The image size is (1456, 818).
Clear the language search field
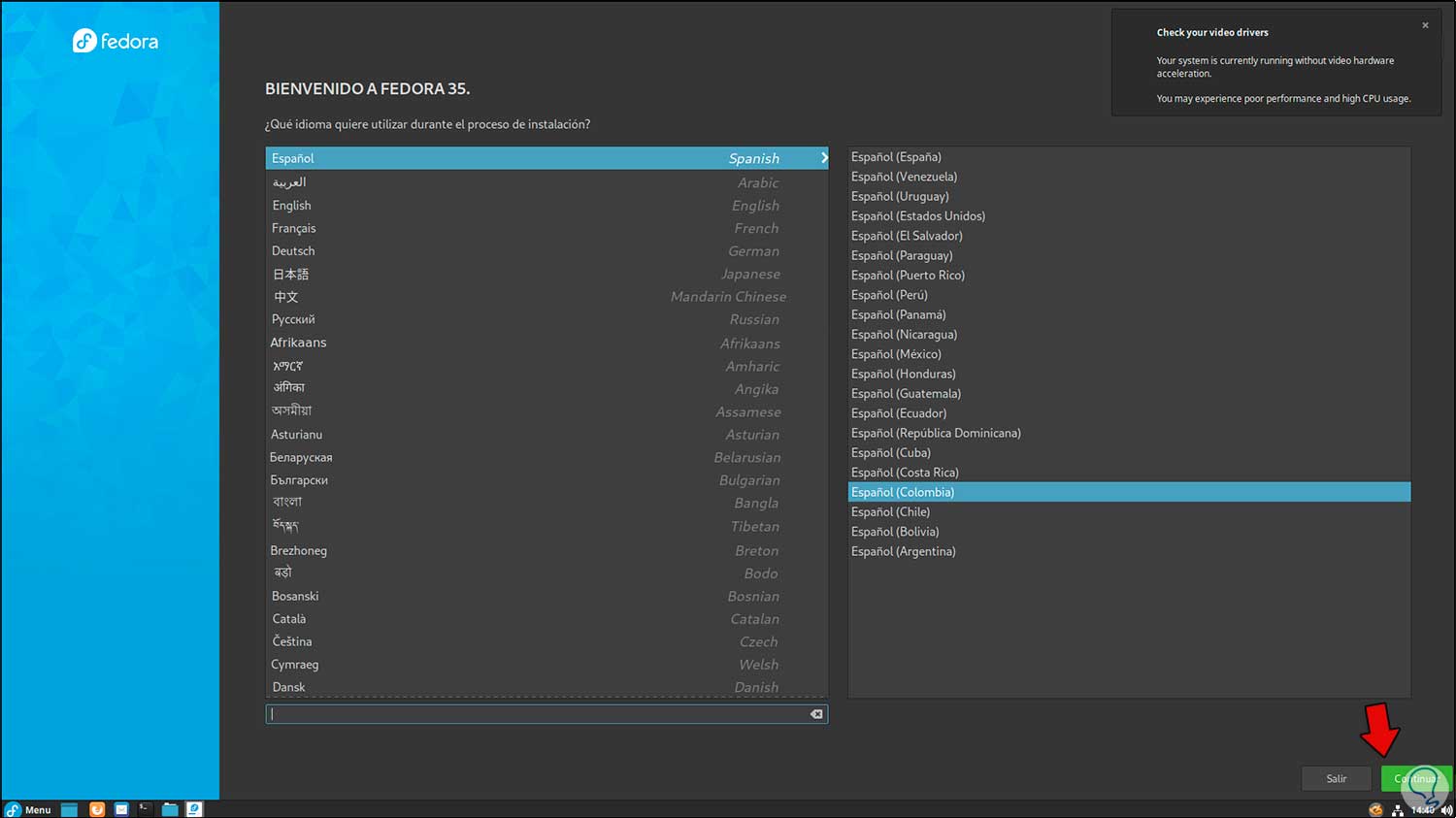click(816, 714)
